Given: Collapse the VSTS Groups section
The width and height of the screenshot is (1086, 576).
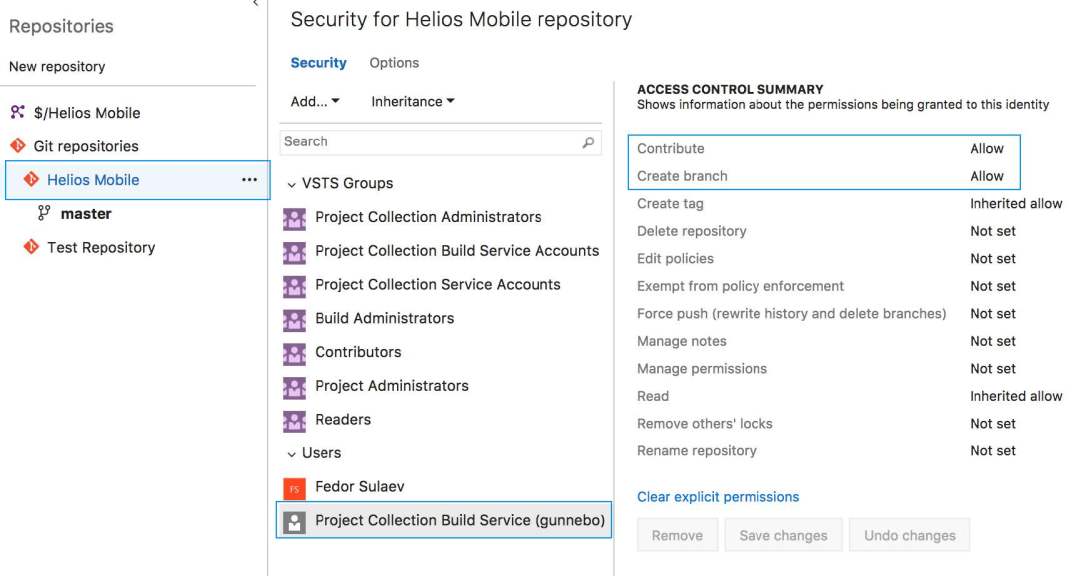Looking at the screenshot, I should [x=292, y=185].
